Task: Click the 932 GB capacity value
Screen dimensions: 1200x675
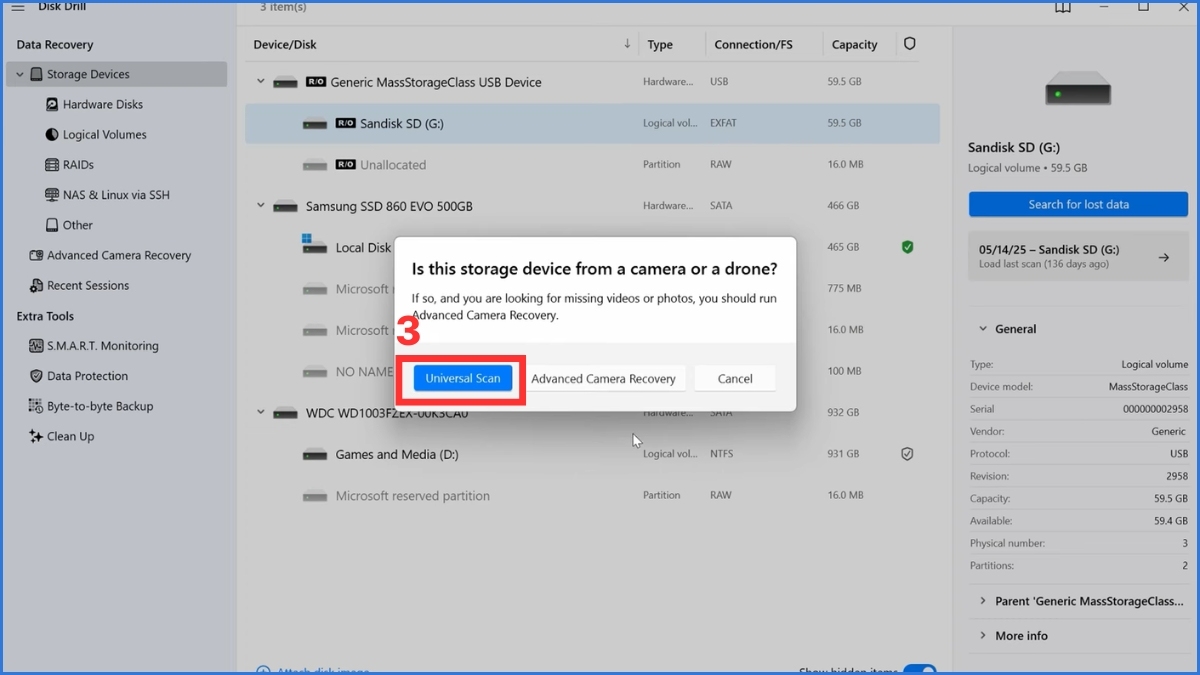Action: (x=845, y=412)
